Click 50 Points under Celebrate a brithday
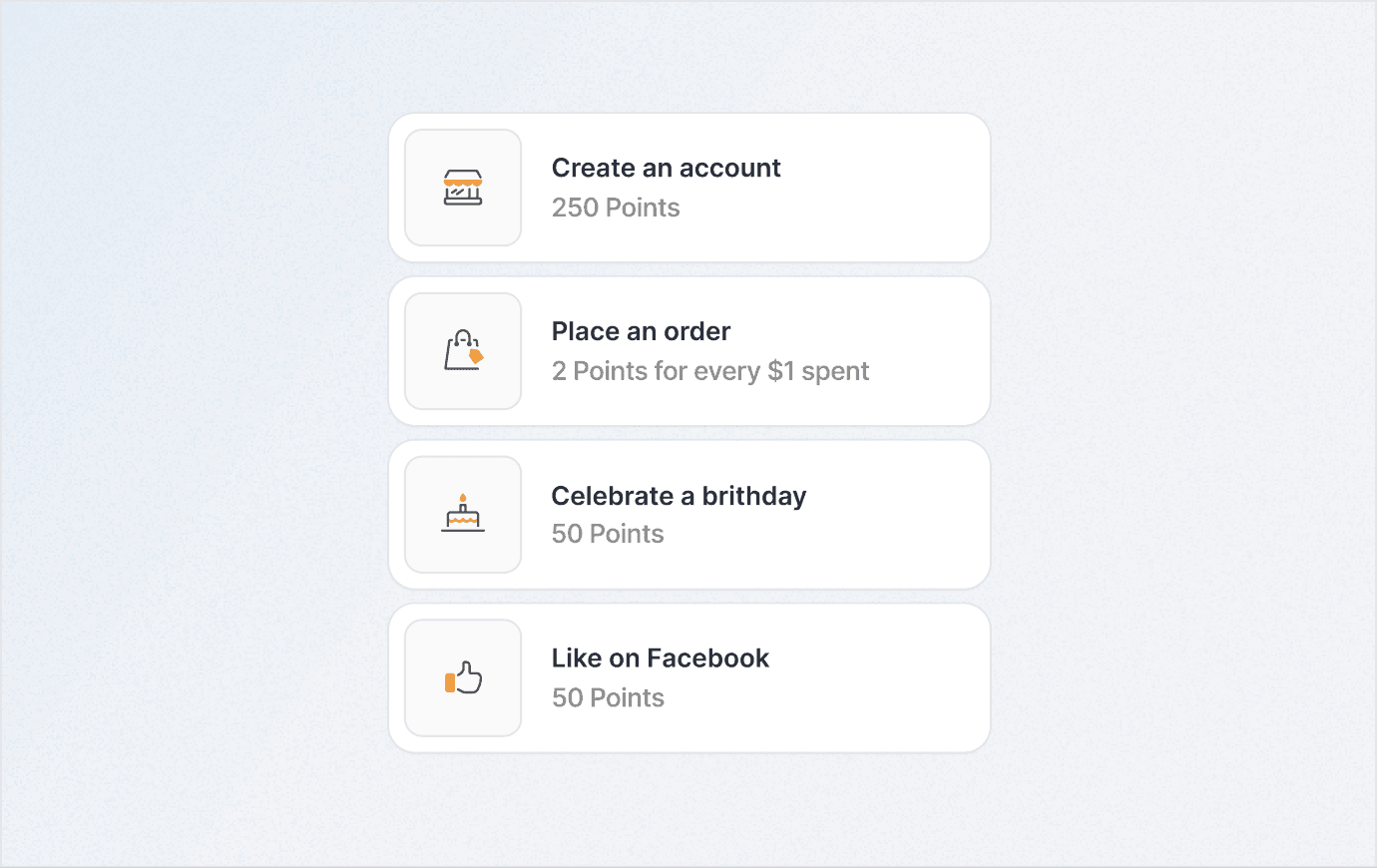This screenshot has height=868, width=1377. (x=608, y=534)
